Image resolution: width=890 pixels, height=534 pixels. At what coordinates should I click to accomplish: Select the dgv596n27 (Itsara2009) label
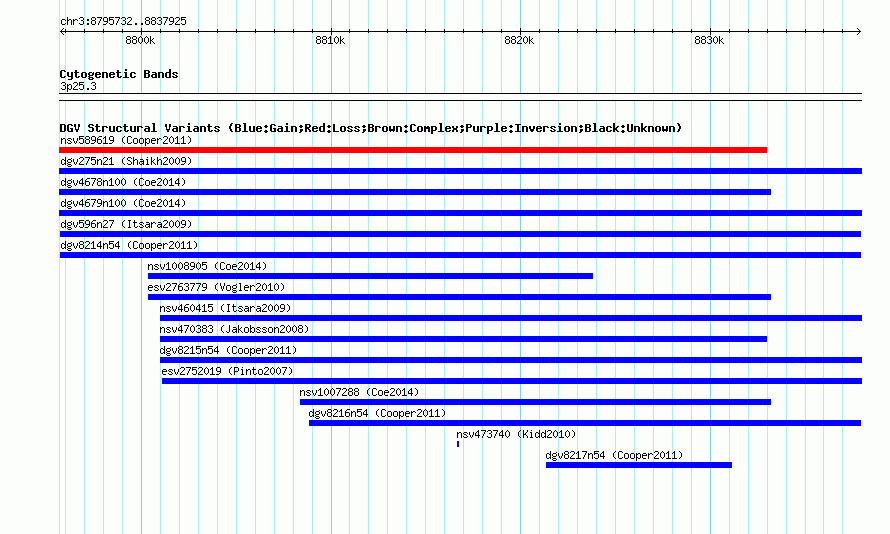click(126, 224)
